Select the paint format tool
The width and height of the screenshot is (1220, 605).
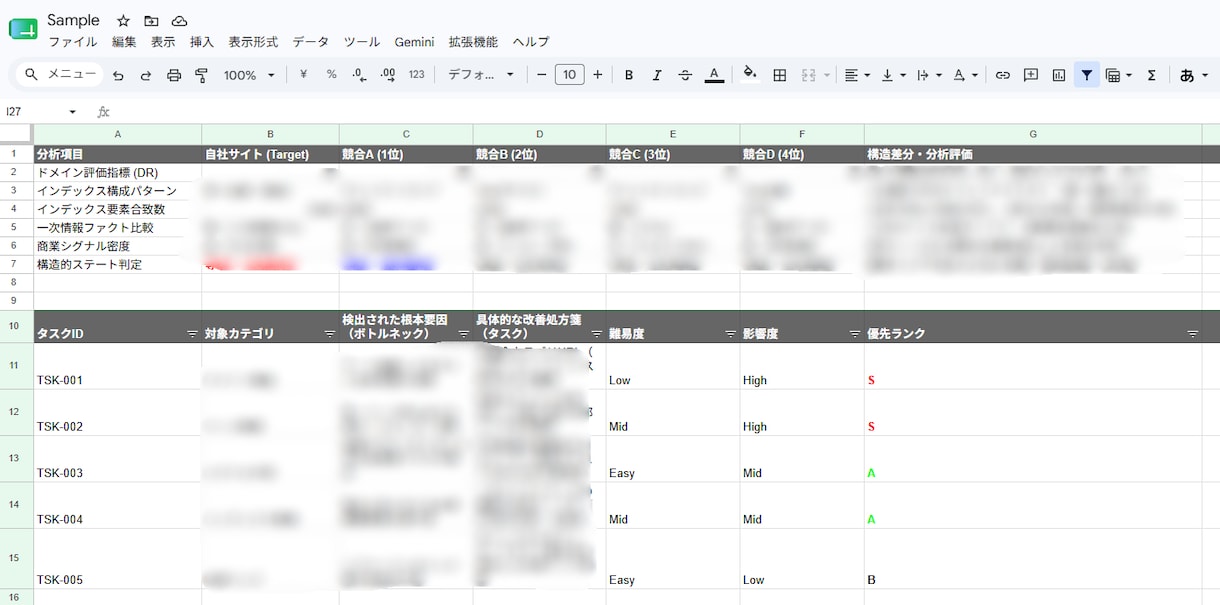(x=201, y=75)
